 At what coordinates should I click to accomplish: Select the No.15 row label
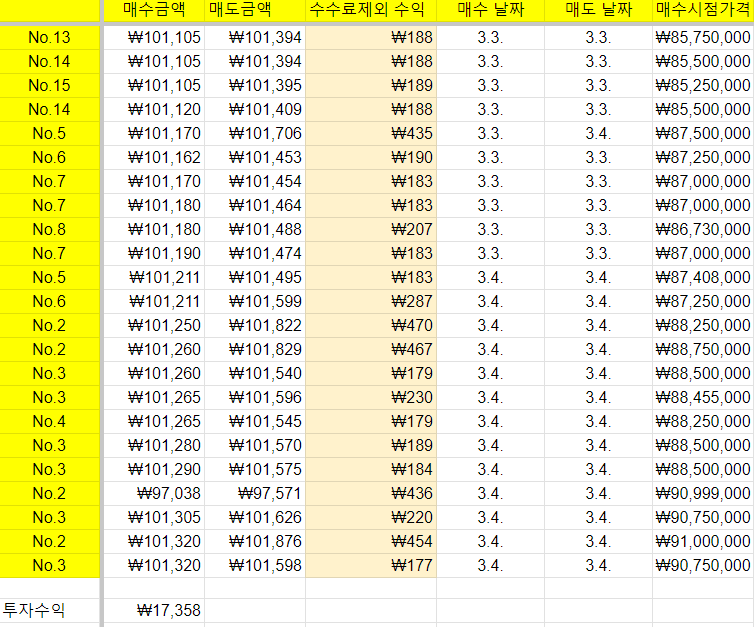(x=50, y=86)
